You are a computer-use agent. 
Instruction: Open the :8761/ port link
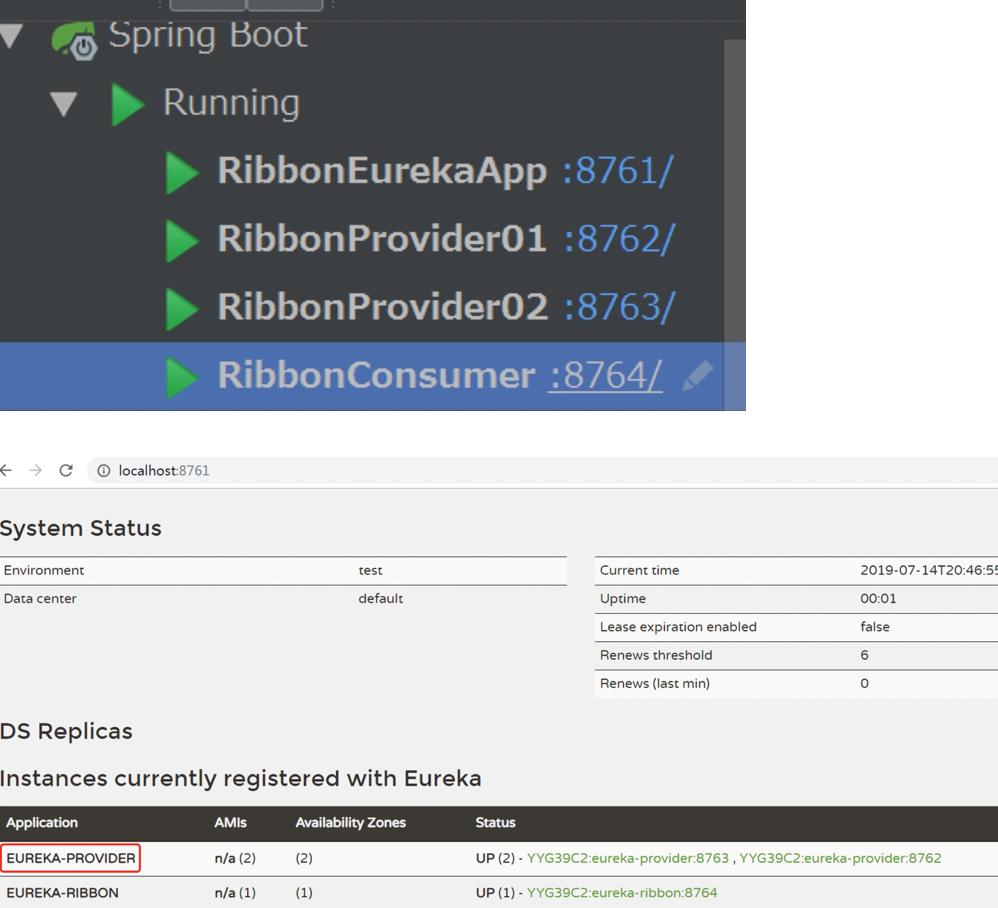click(x=618, y=171)
